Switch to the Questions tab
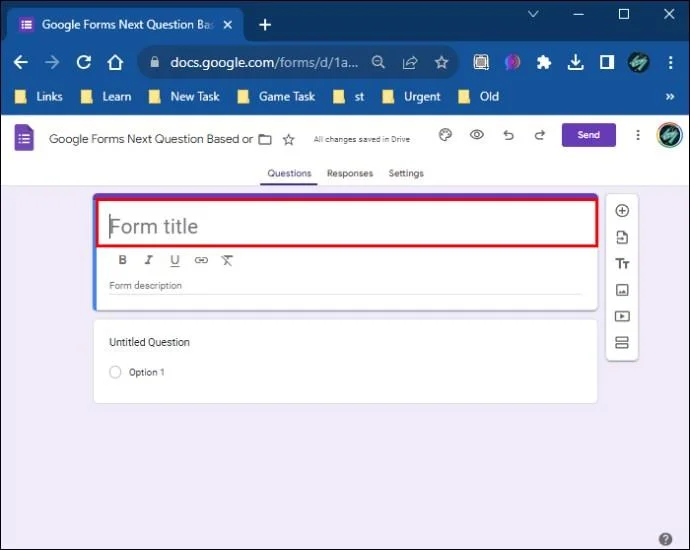This screenshot has width=690, height=550. 289,173
